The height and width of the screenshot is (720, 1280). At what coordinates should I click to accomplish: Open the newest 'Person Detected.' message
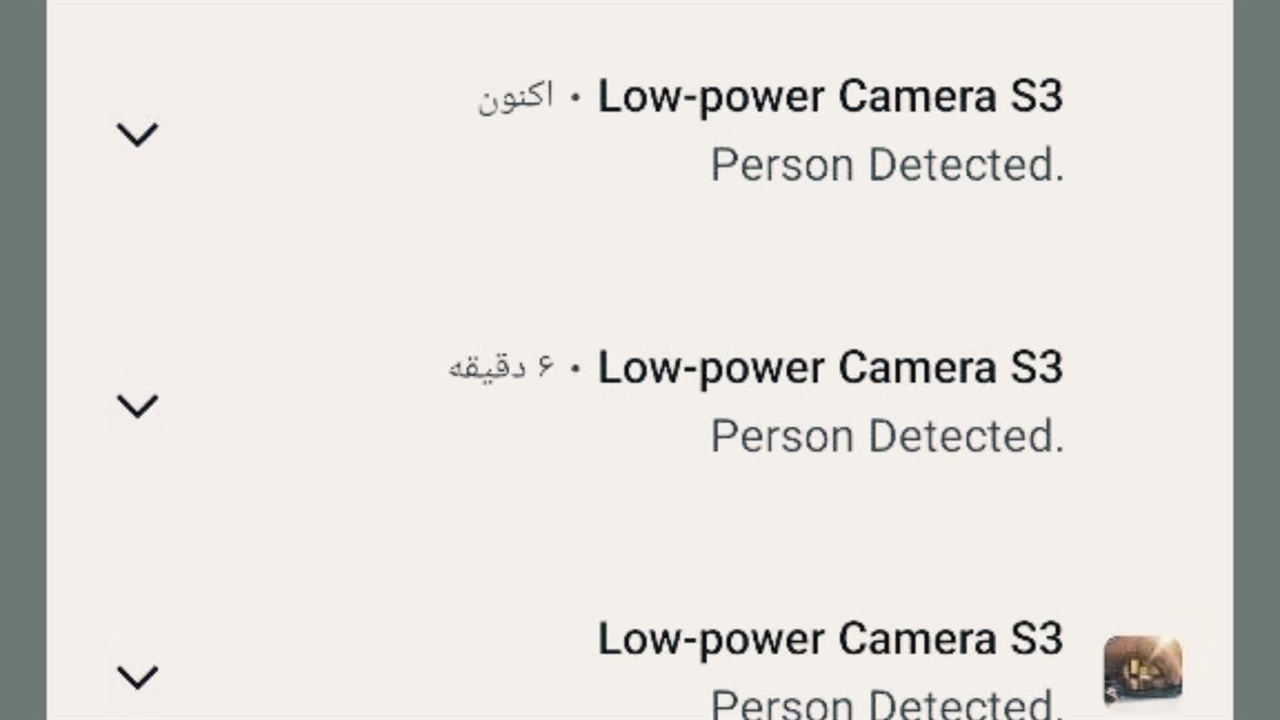[887, 165]
